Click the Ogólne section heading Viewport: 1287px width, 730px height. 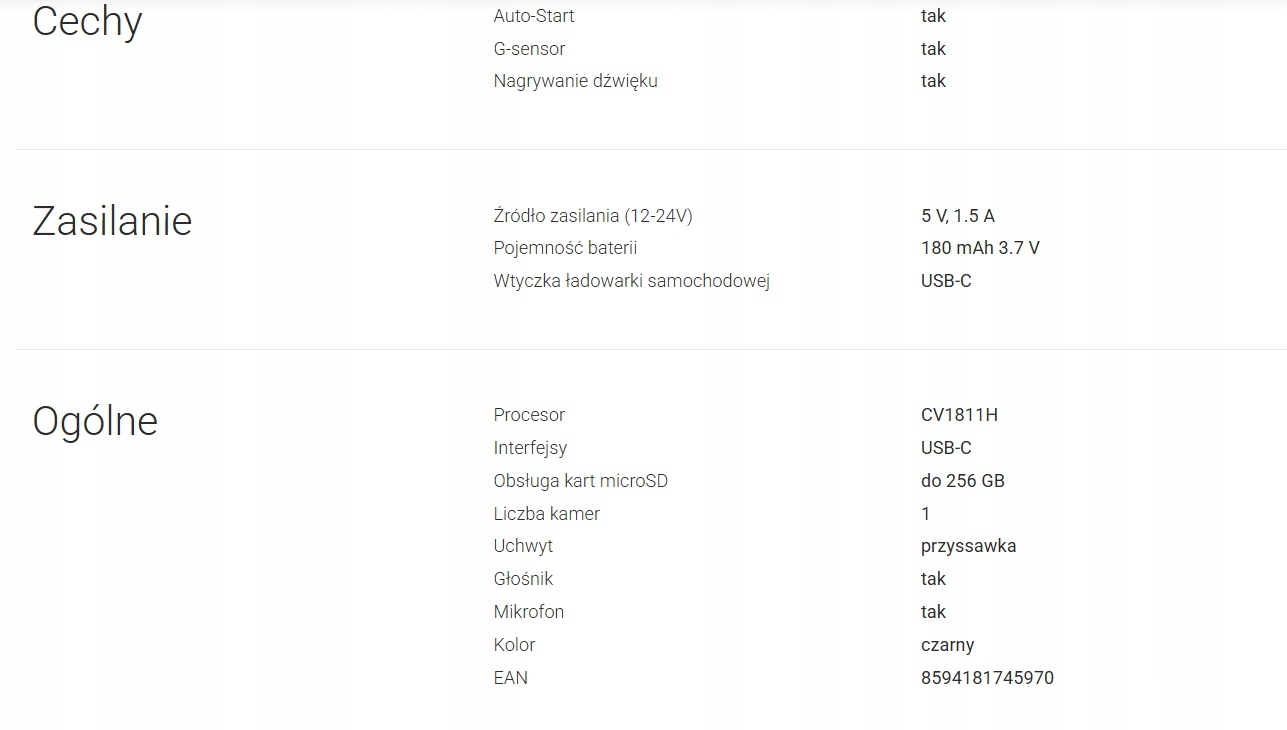95,421
